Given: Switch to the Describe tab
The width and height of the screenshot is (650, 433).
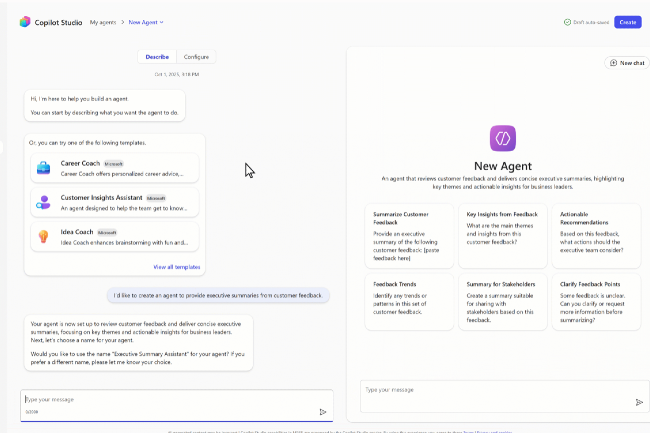Looking at the screenshot, I should (x=157, y=57).
